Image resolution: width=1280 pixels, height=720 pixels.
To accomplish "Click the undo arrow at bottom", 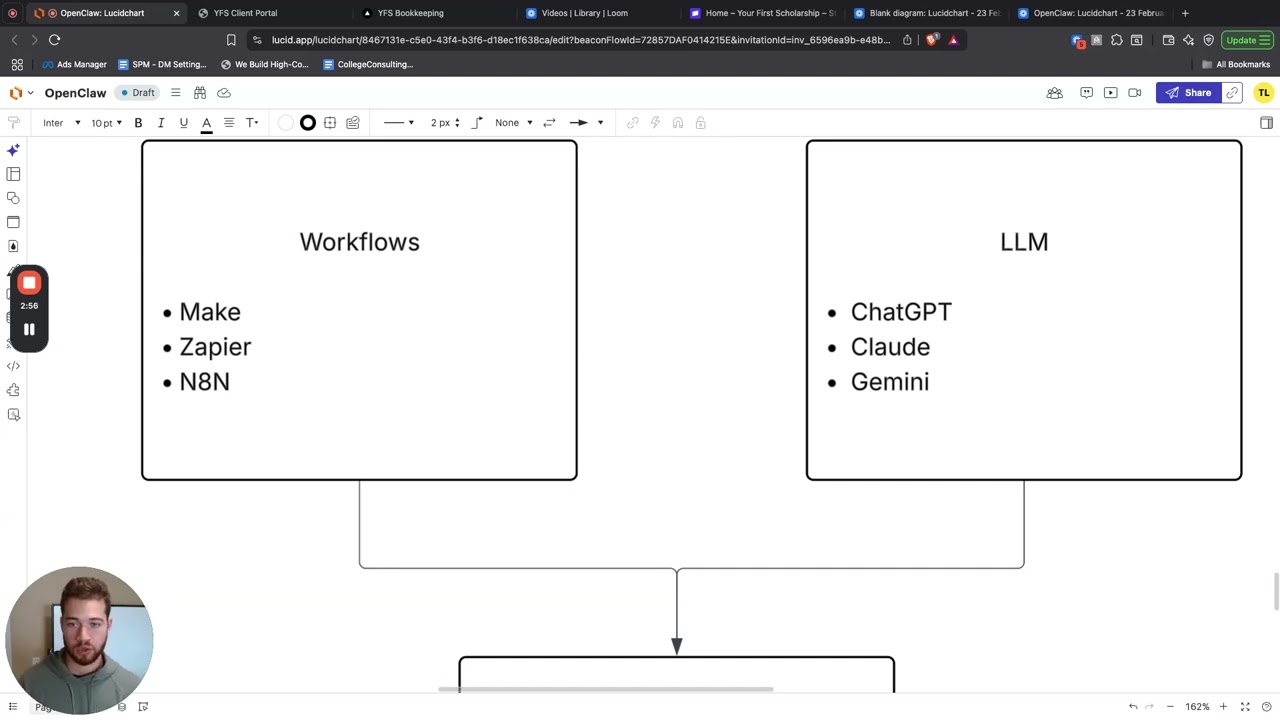I will click(1133, 707).
